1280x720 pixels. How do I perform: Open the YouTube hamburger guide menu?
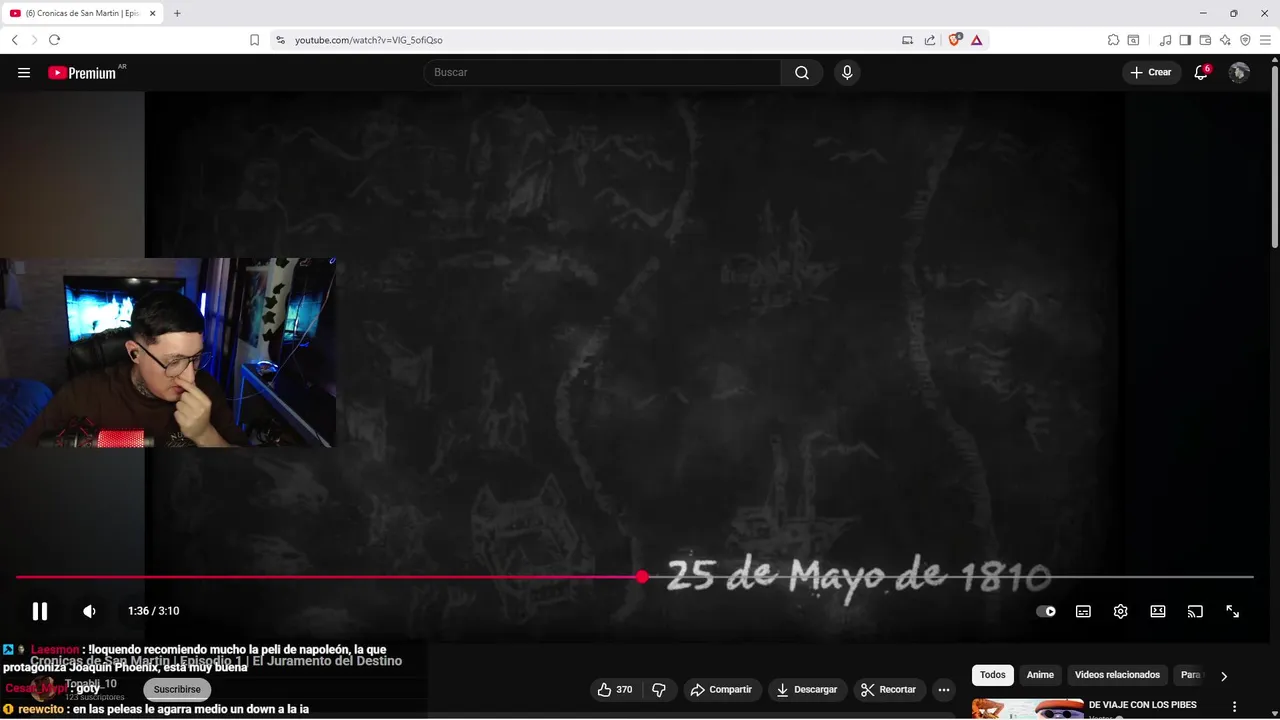24,72
